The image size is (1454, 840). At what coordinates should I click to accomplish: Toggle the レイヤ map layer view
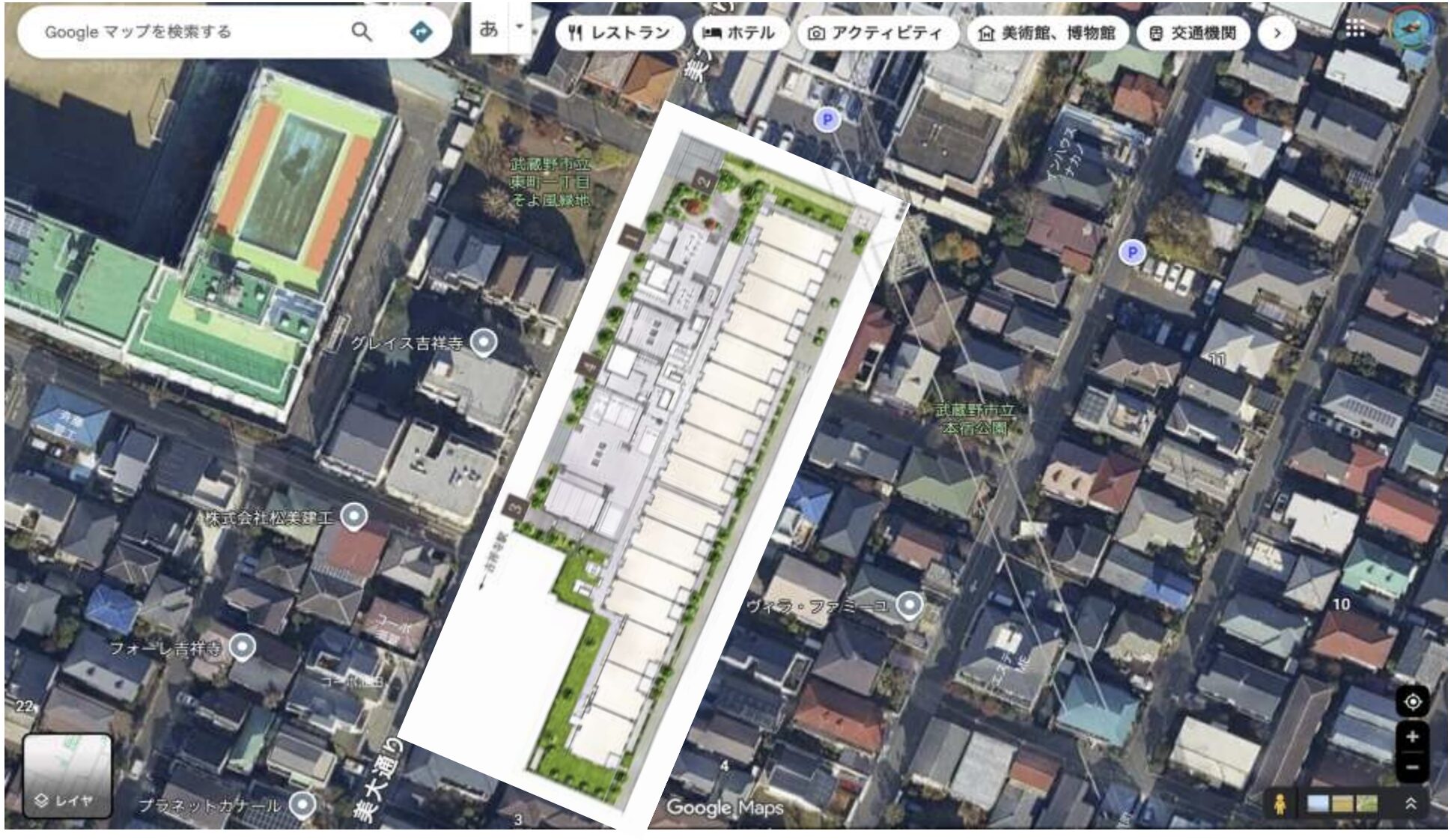pyautogui.click(x=67, y=774)
